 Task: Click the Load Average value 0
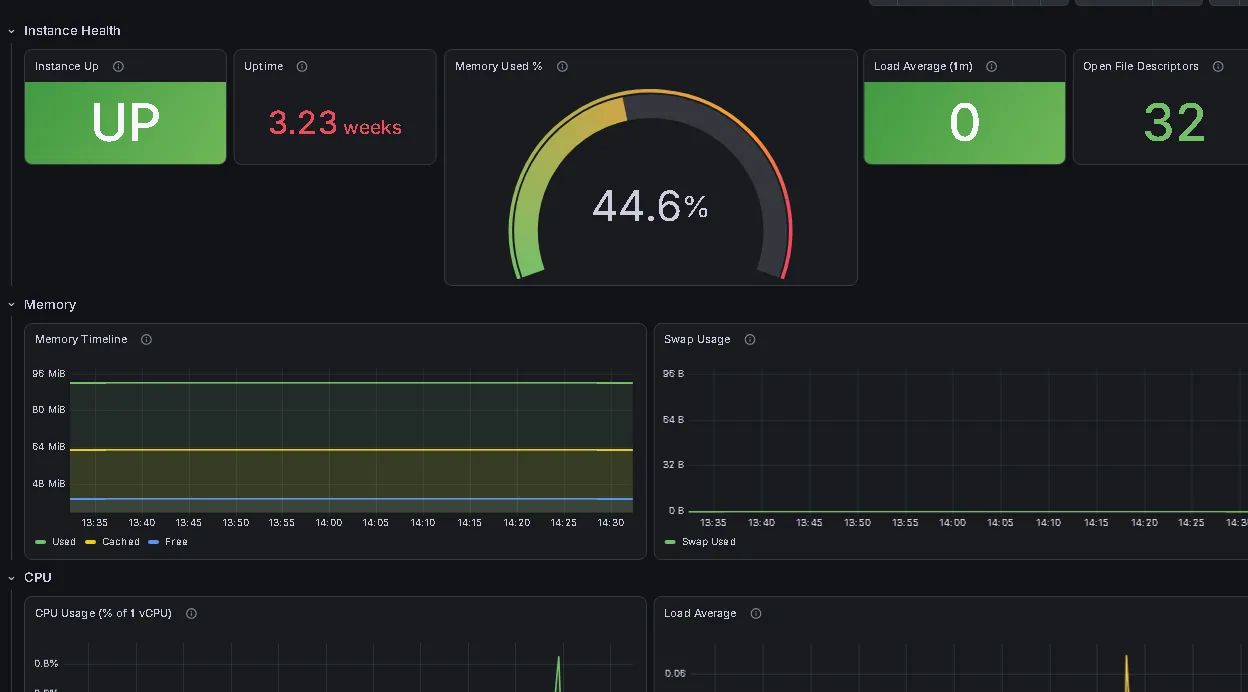point(965,123)
